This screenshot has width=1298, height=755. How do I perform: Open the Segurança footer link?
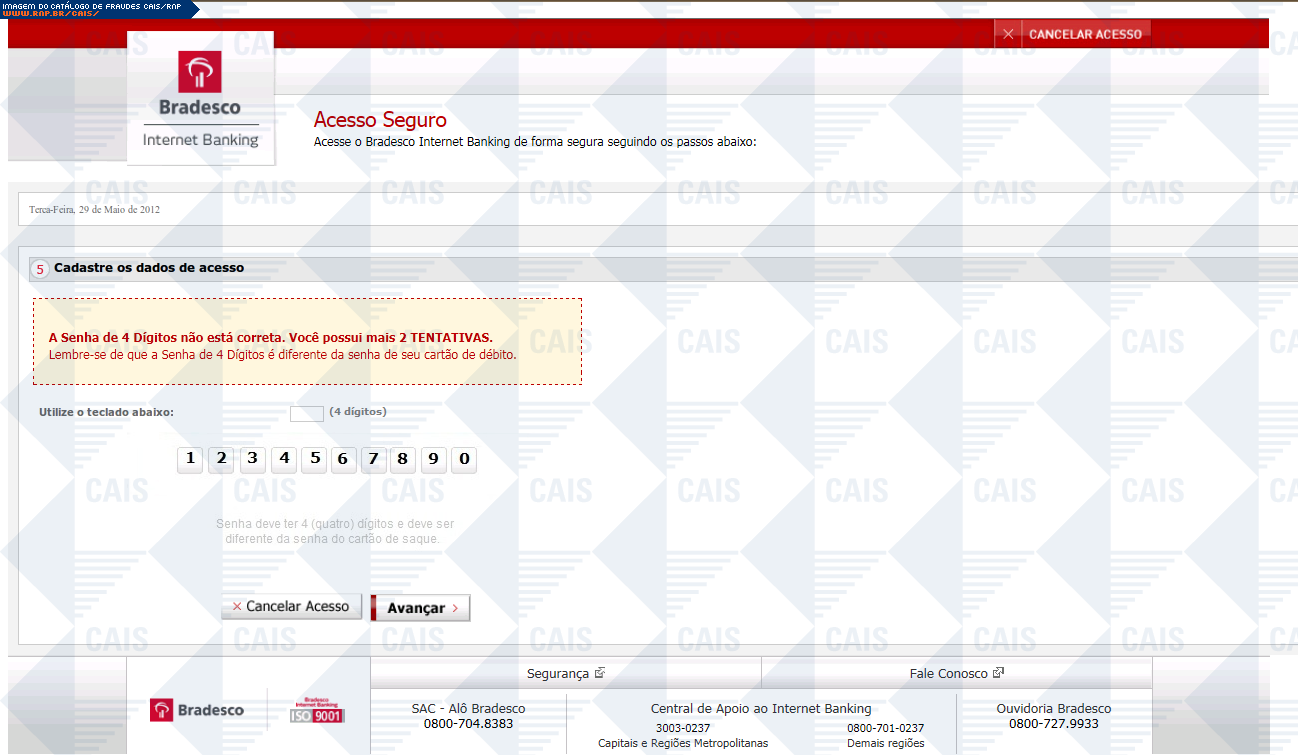[565, 674]
